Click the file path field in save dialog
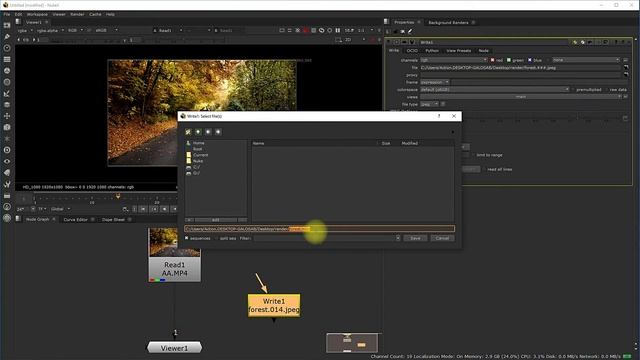This screenshot has height=360, width=640. (x=319, y=229)
